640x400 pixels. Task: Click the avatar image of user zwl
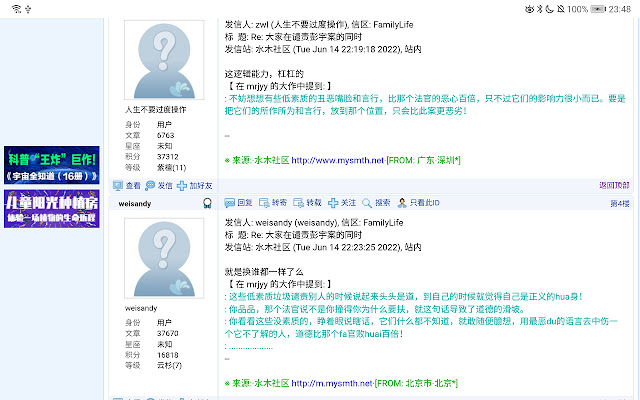[x=164, y=60]
